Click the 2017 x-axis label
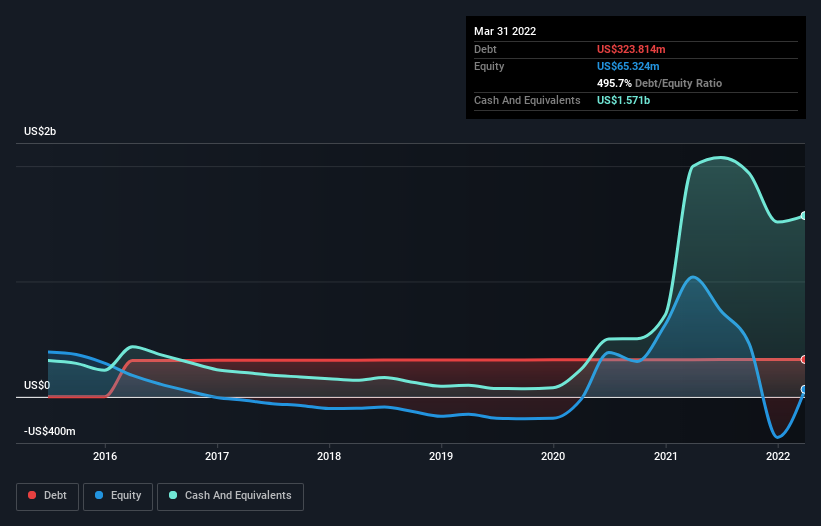The width and height of the screenshot is (821, 526). tap(217, 456)
